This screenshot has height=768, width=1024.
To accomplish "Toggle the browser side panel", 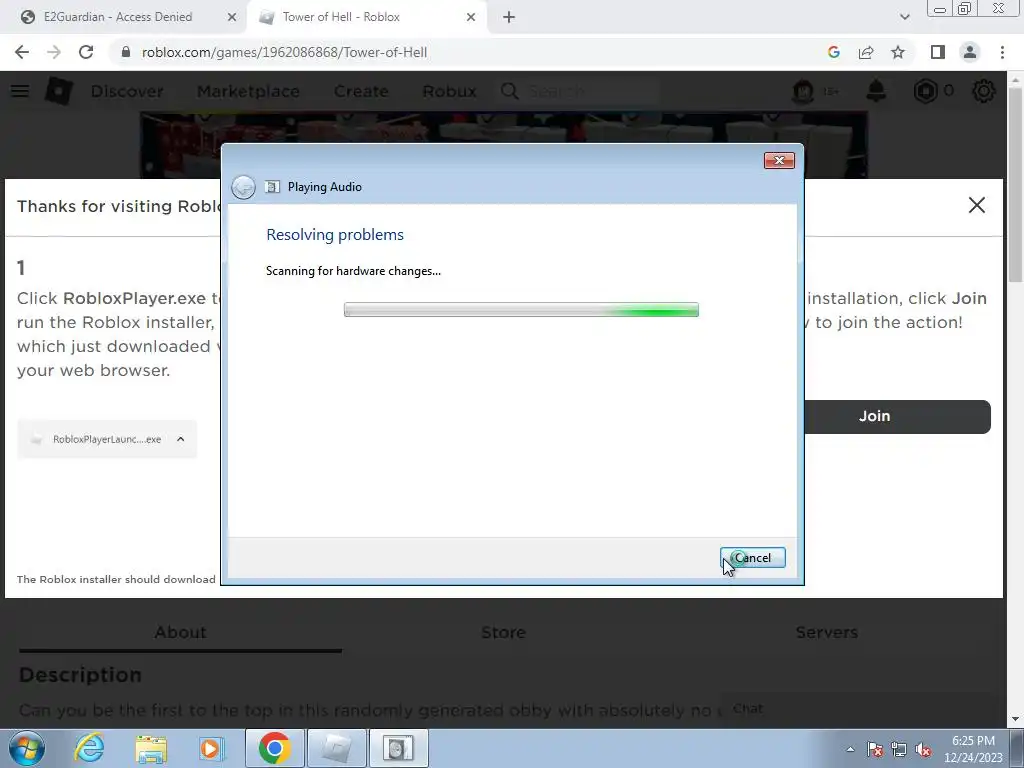I will pos(938,52).
